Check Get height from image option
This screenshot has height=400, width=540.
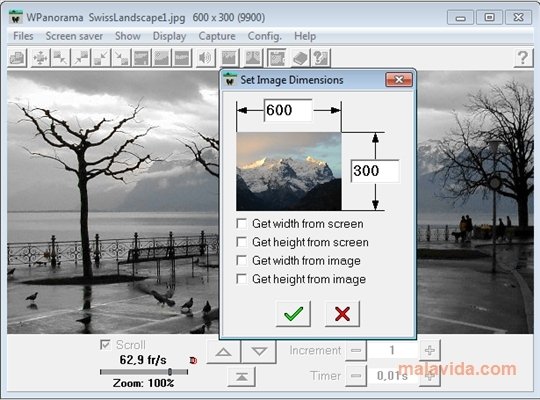pos(242,279)
